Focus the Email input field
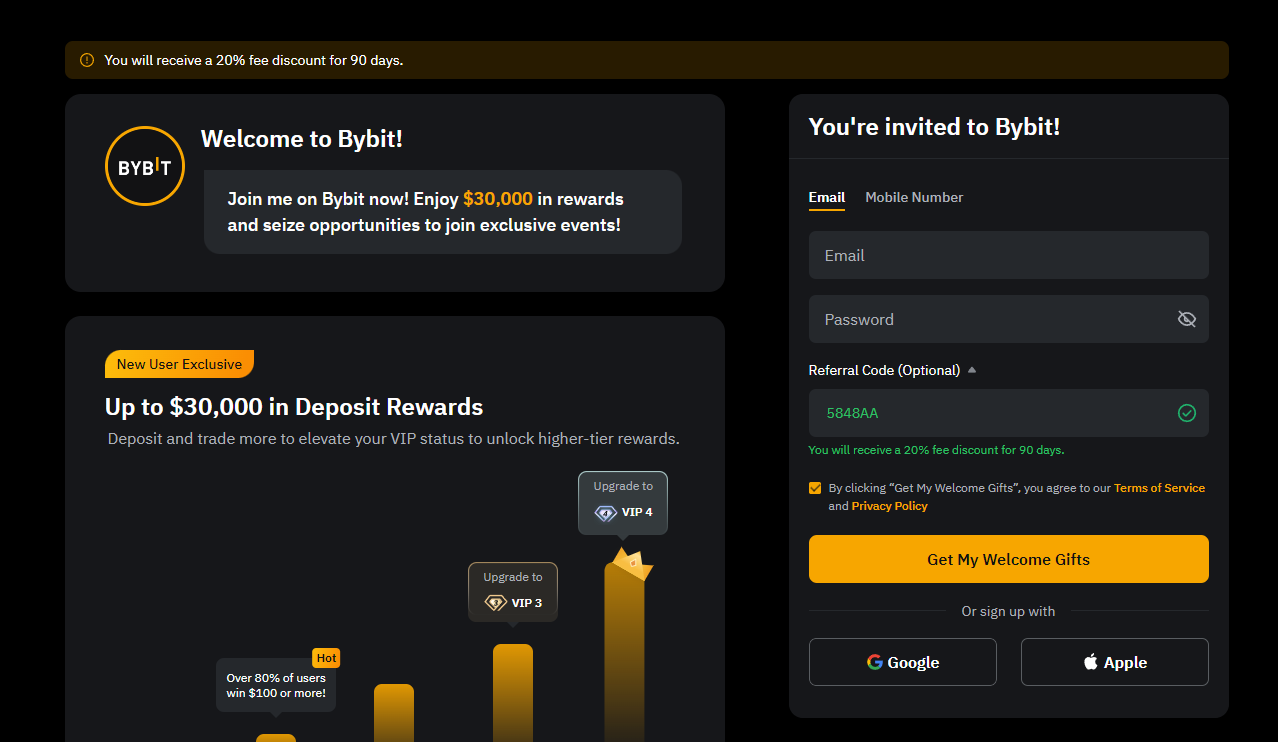The height and width of the screenshot is (742, 1278). pyautogui.click(x=1009, y=255)
